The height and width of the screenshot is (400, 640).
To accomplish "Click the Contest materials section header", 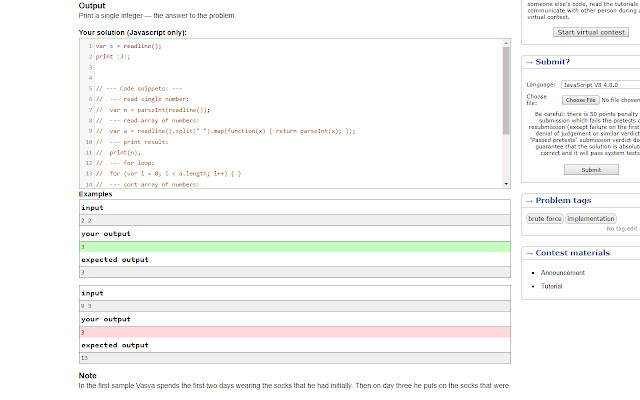I will pos(572,253).
